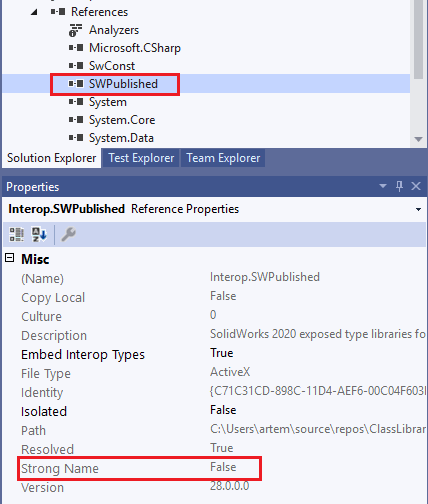Click the Microsoft.CSharp reference icon

point(76,48)
